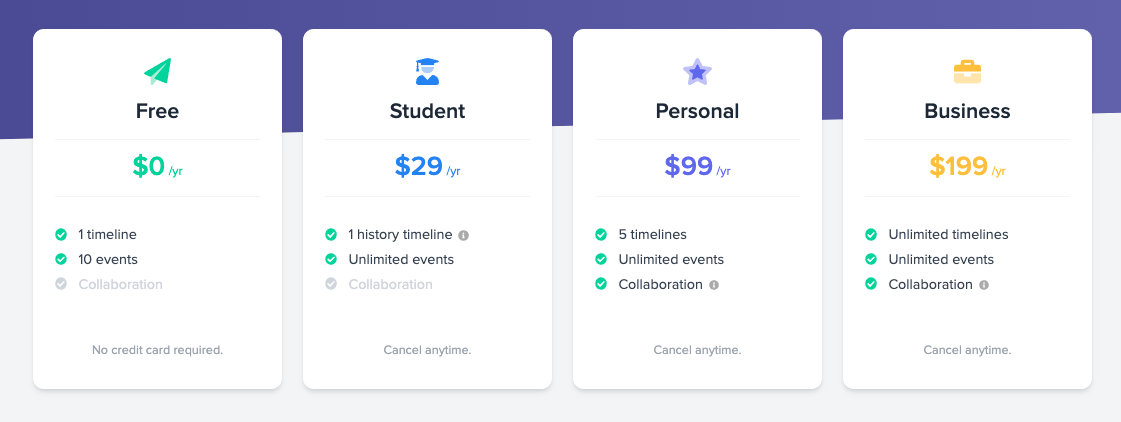Click the Student graduate cap icon
Image resolution: width=1121 pixels, height=422 pixels.
(x=427, y=71)
